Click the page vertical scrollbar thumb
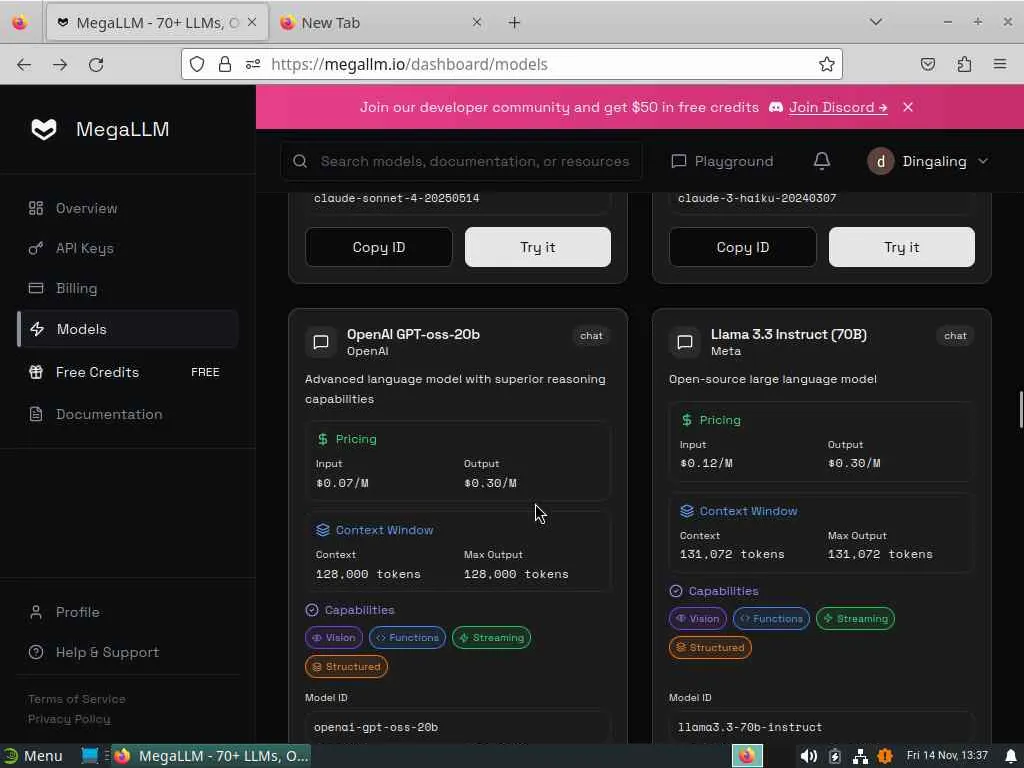Screen dimensions: 1024x768 tap(1021, 409)
